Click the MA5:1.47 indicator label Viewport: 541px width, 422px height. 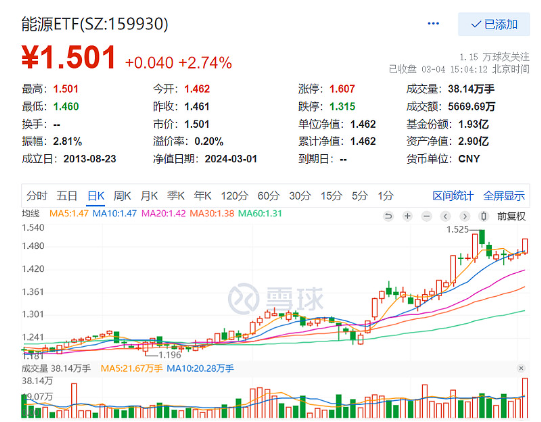pyautogui.click(x=69, y=214)
